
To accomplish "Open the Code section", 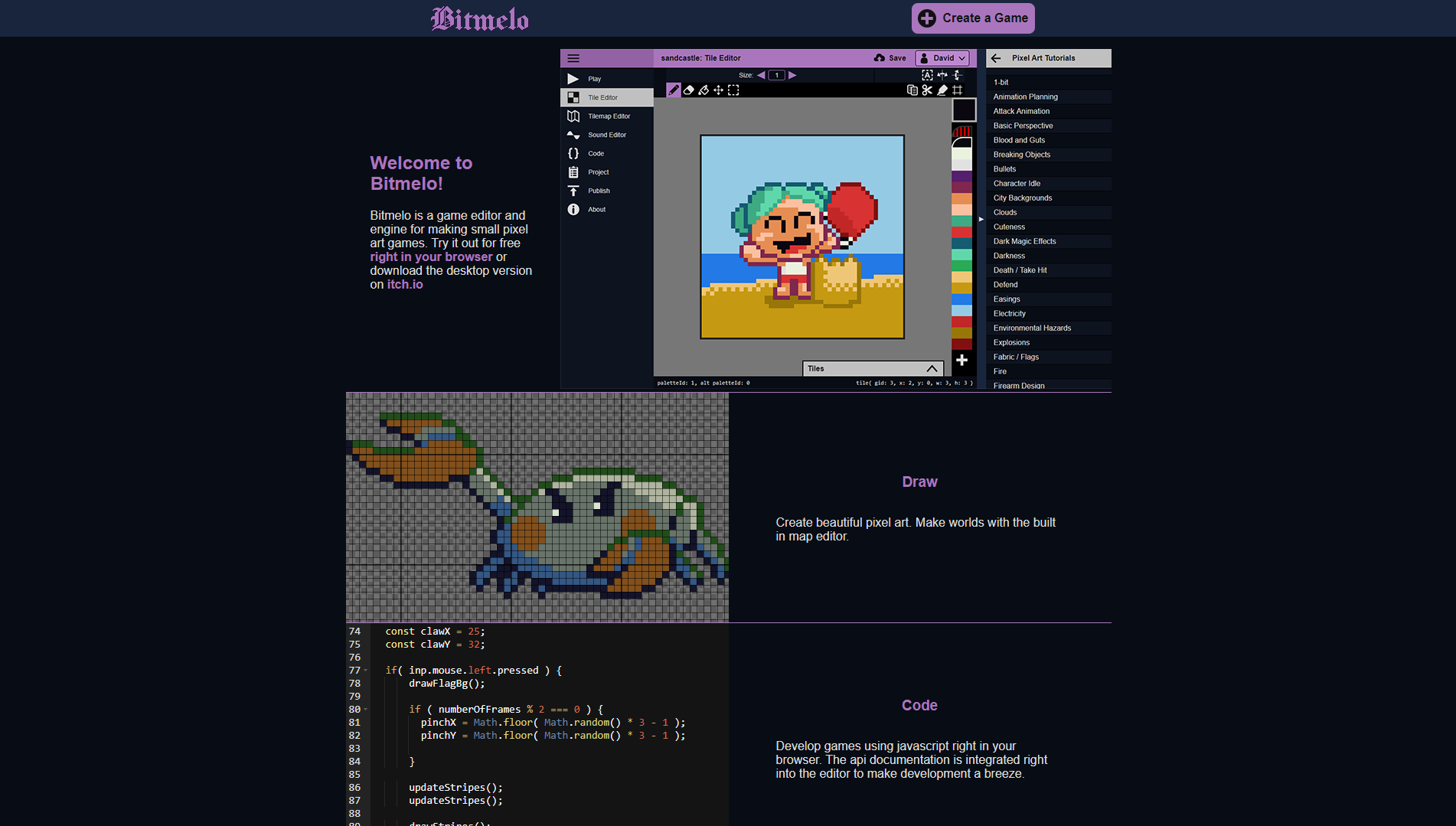I will [607, 153].
